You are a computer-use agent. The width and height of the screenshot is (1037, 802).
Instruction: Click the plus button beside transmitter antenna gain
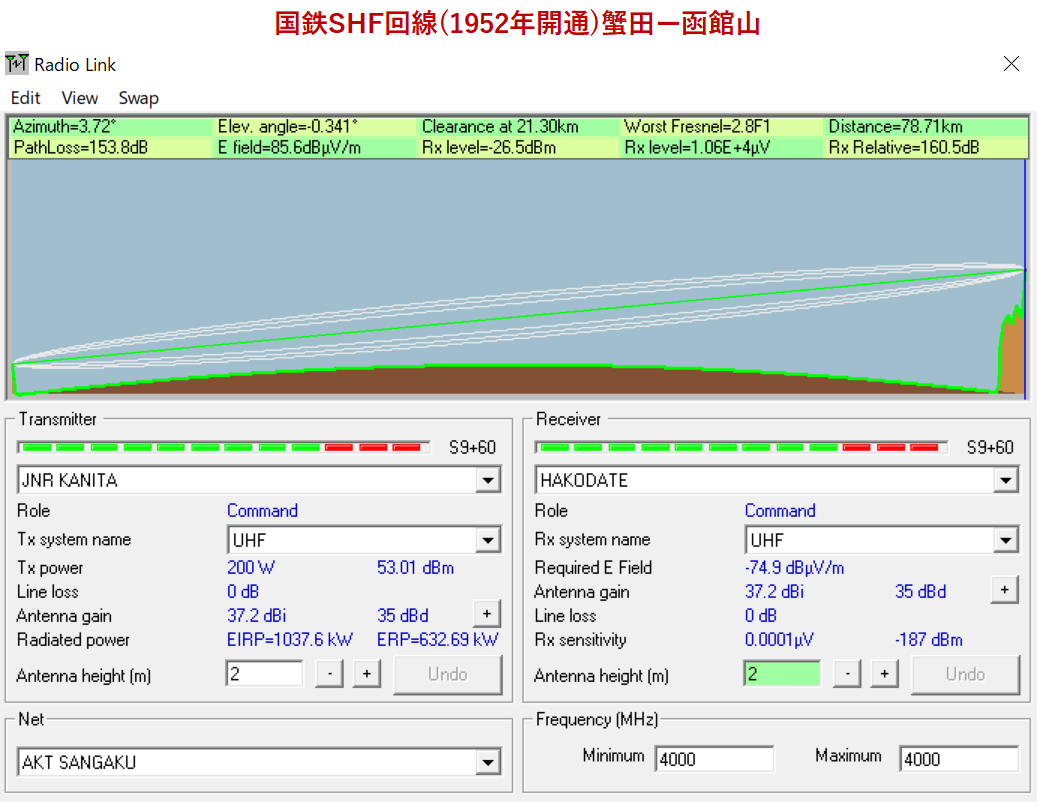[487, 614]
